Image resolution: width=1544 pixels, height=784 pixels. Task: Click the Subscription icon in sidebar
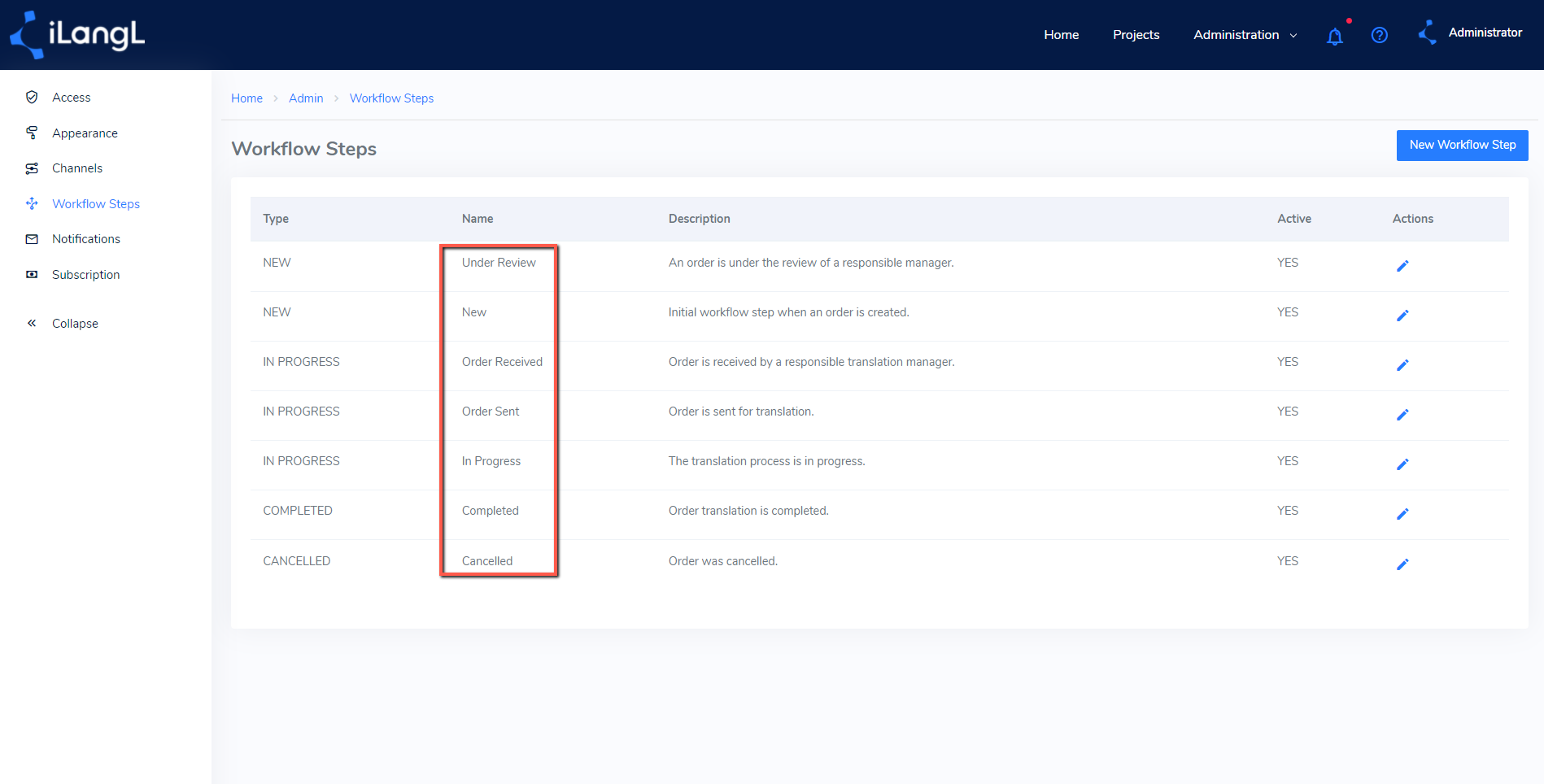point(32,275)
